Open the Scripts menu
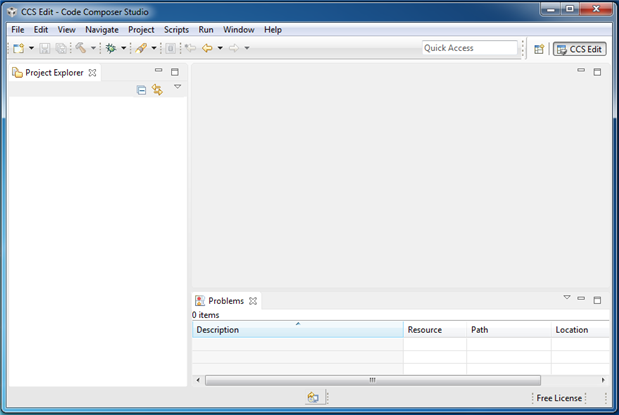The height and width of the screenshot is (415, 619). tap(176, 30)
